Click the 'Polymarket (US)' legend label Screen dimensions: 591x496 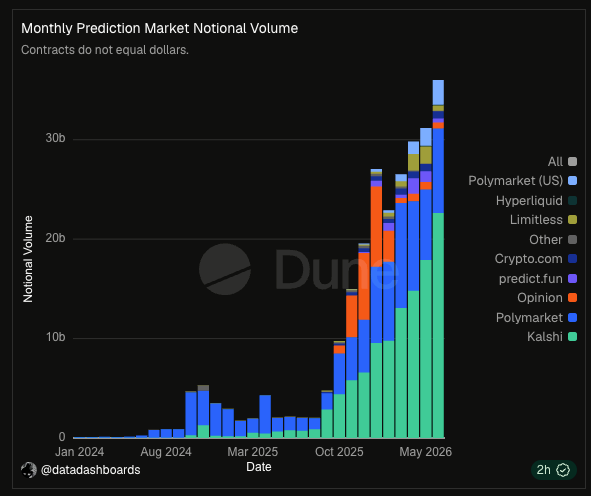click(515, 181)
